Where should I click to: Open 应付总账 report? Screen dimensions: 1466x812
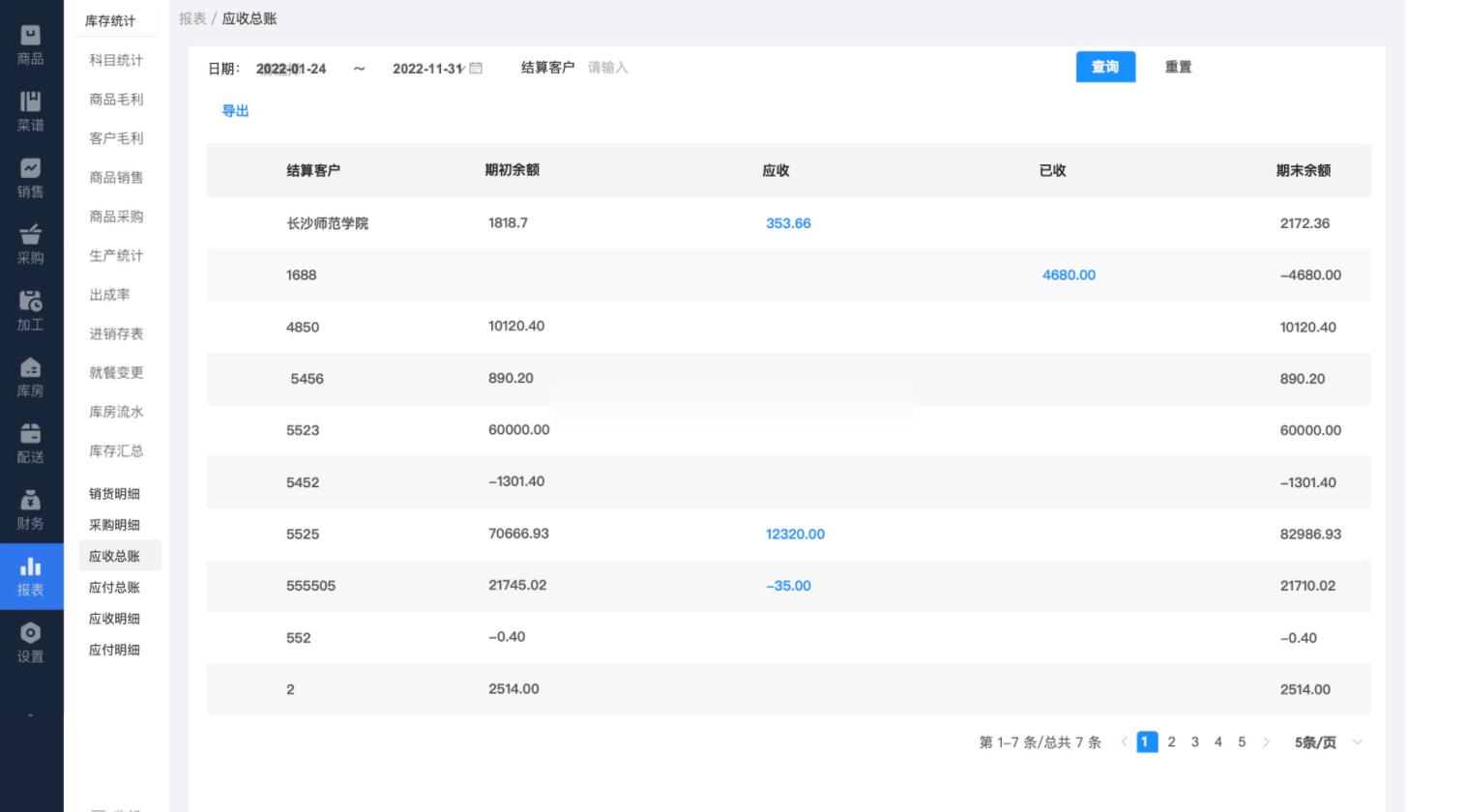tap(115, 588)
